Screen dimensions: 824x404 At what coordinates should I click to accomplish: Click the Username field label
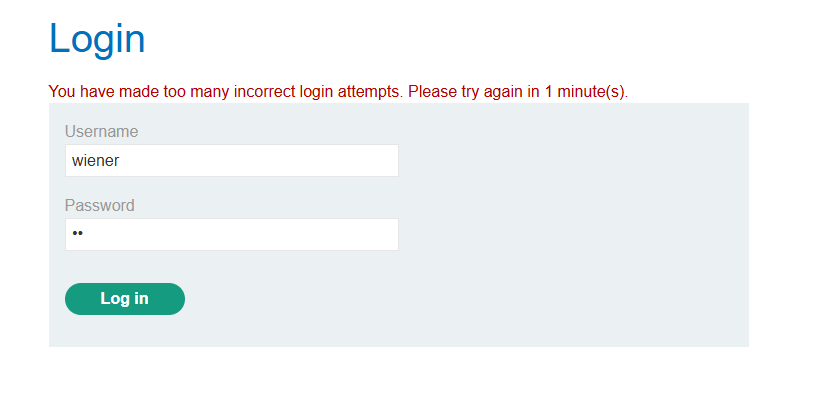pyautogui.click(x=101, y=131)
